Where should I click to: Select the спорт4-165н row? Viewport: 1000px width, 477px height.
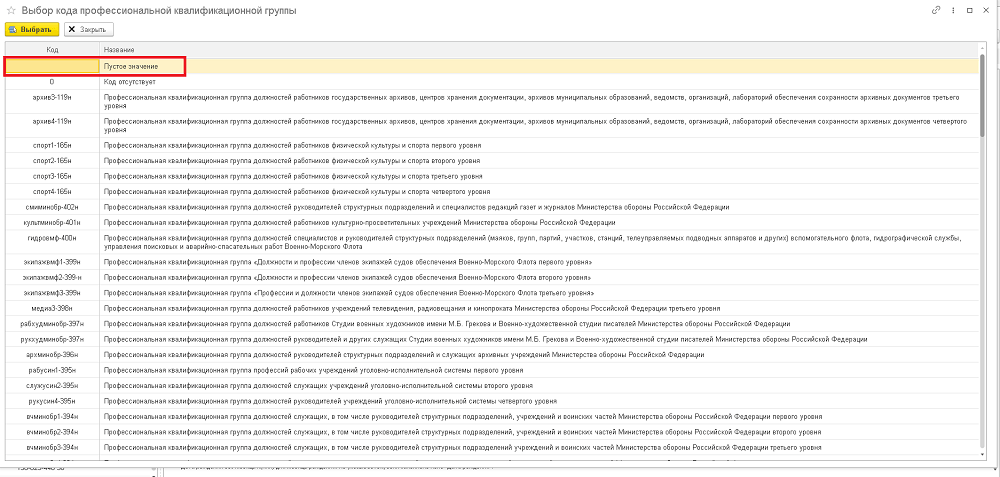point(51,191)
